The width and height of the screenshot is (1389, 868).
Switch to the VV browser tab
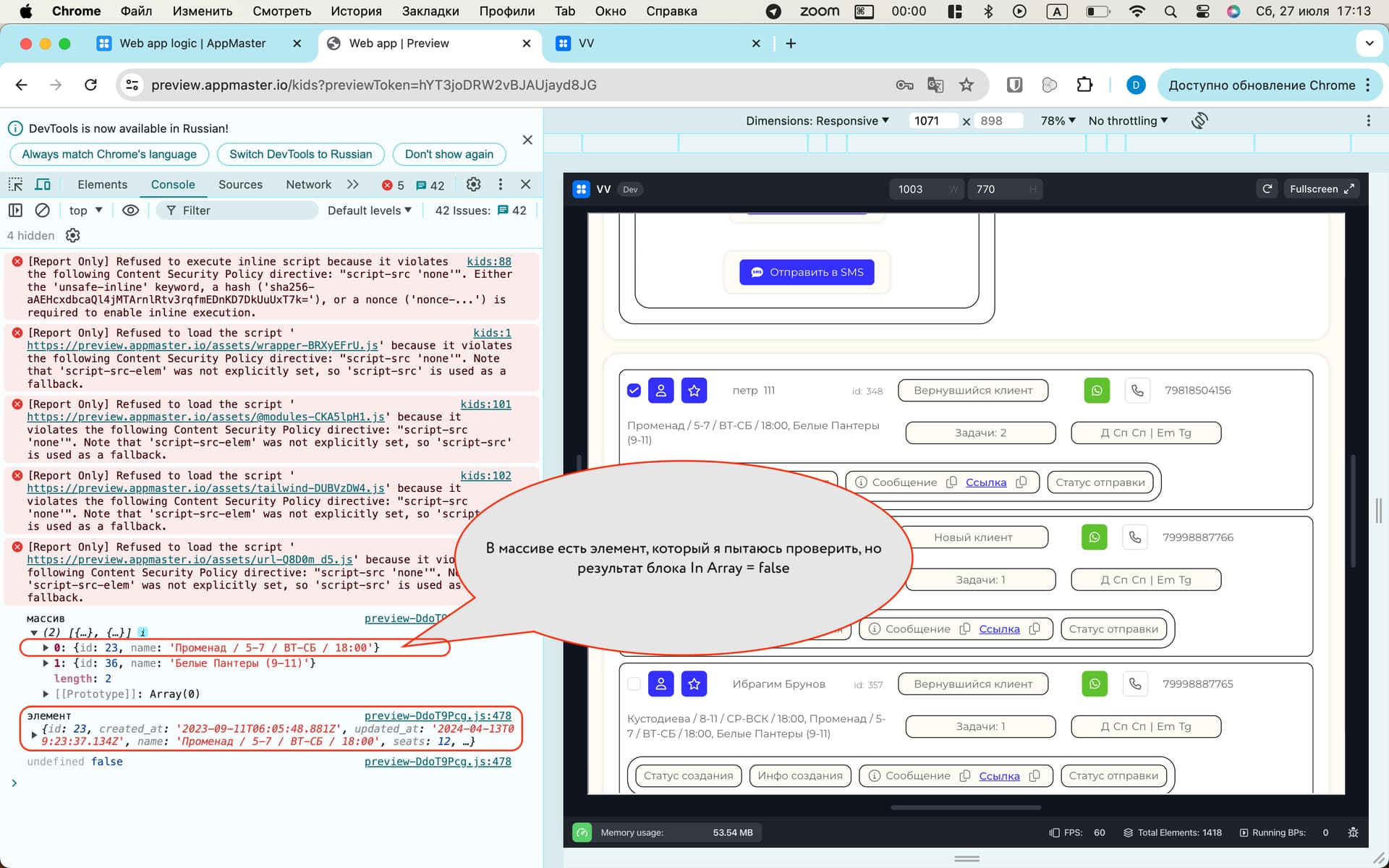(586, 43)
